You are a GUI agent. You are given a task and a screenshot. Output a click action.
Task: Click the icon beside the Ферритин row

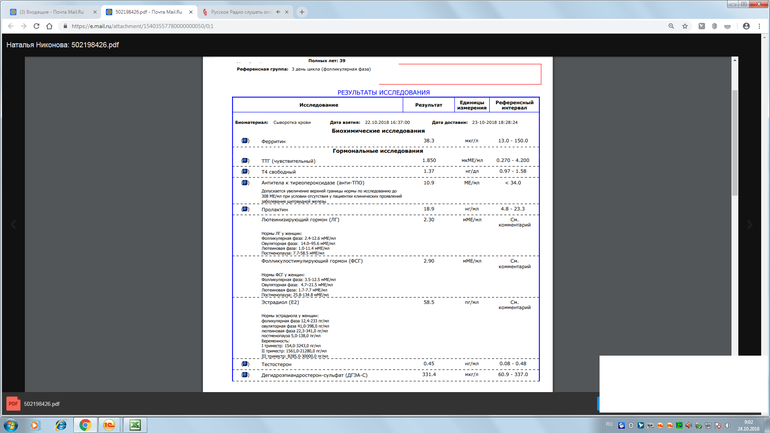[245, 141]
